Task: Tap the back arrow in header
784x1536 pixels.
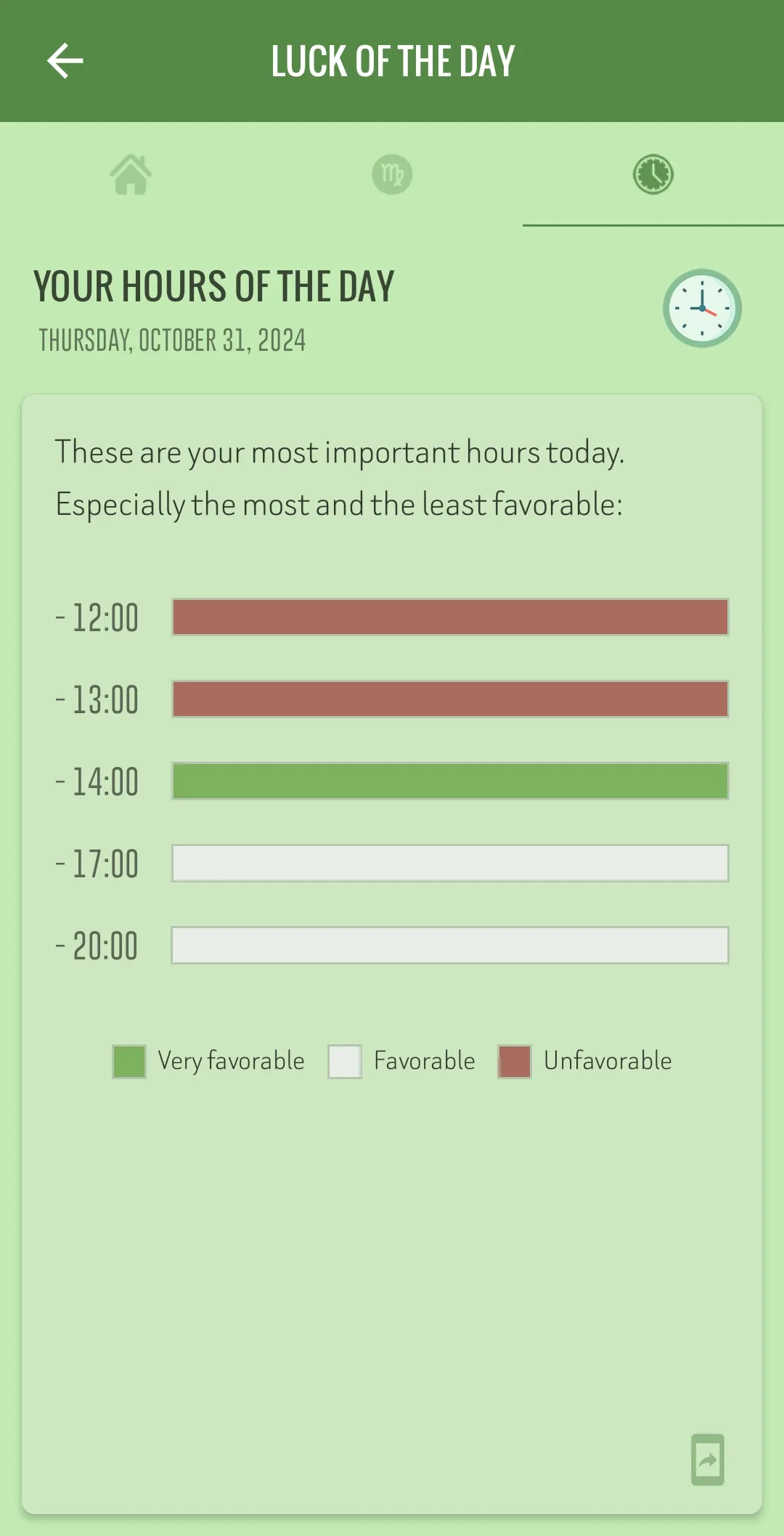Action: tap(65, 60)
